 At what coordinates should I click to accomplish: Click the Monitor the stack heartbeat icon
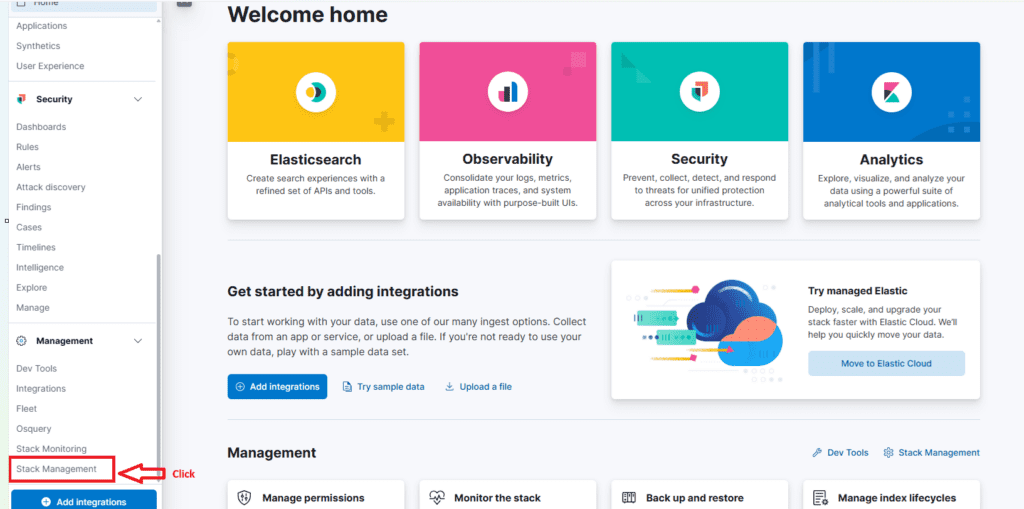click(436, 497)
